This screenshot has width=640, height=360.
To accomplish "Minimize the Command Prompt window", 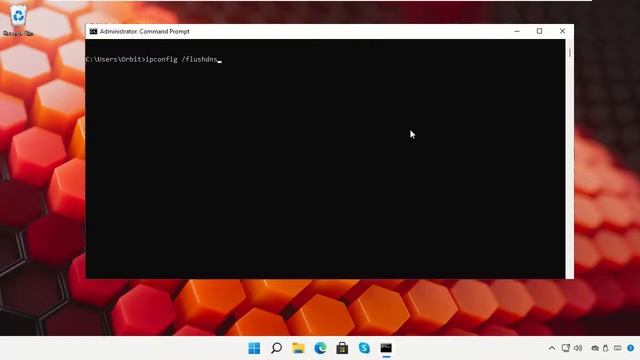I will (517, 31).
